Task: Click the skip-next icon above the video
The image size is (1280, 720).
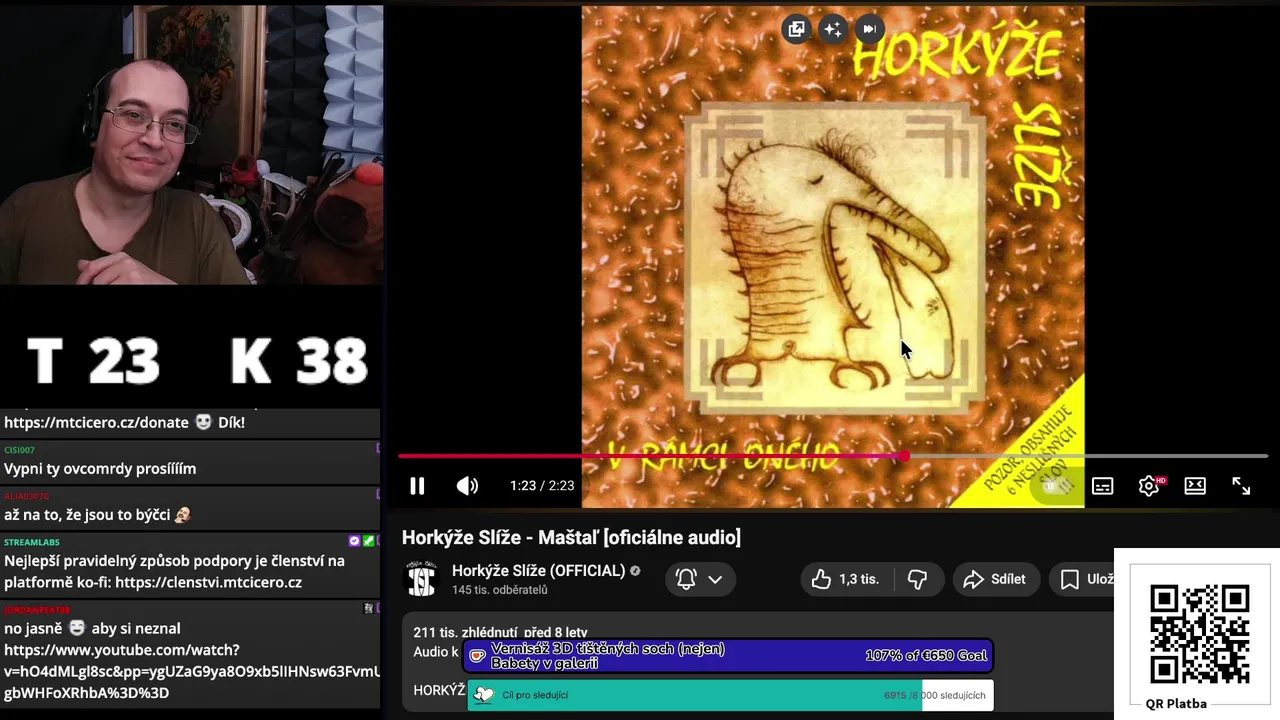Action: point(869,29)
